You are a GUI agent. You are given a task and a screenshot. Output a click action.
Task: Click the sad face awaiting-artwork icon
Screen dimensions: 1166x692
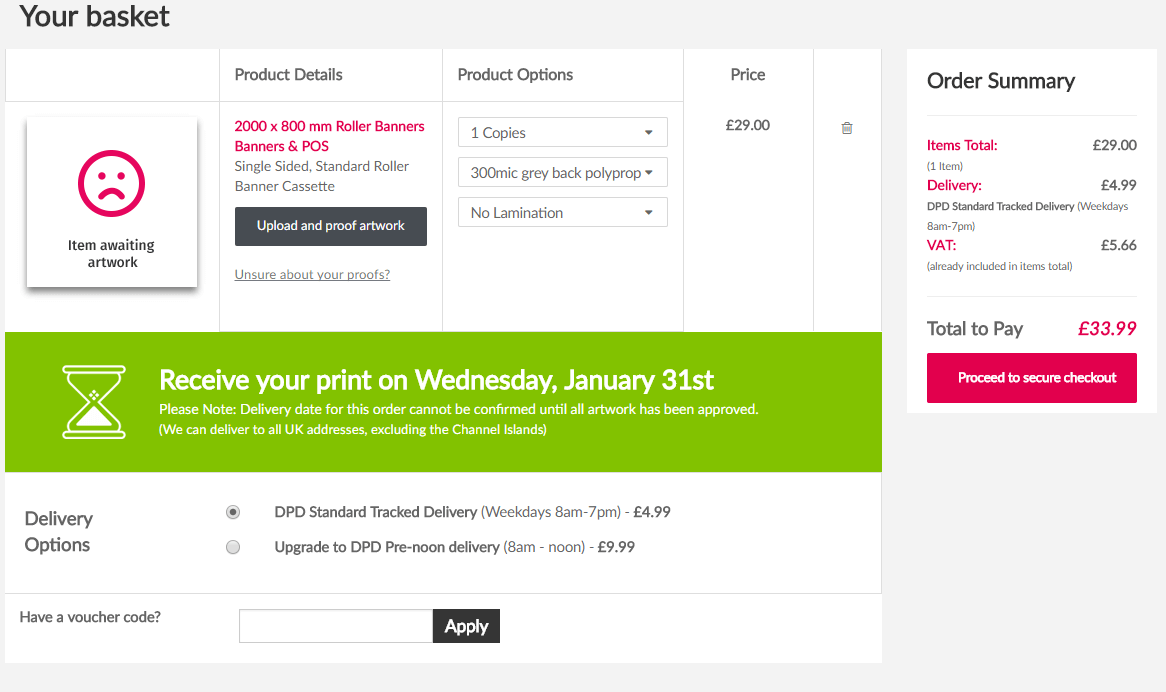[x=112, y=184]
